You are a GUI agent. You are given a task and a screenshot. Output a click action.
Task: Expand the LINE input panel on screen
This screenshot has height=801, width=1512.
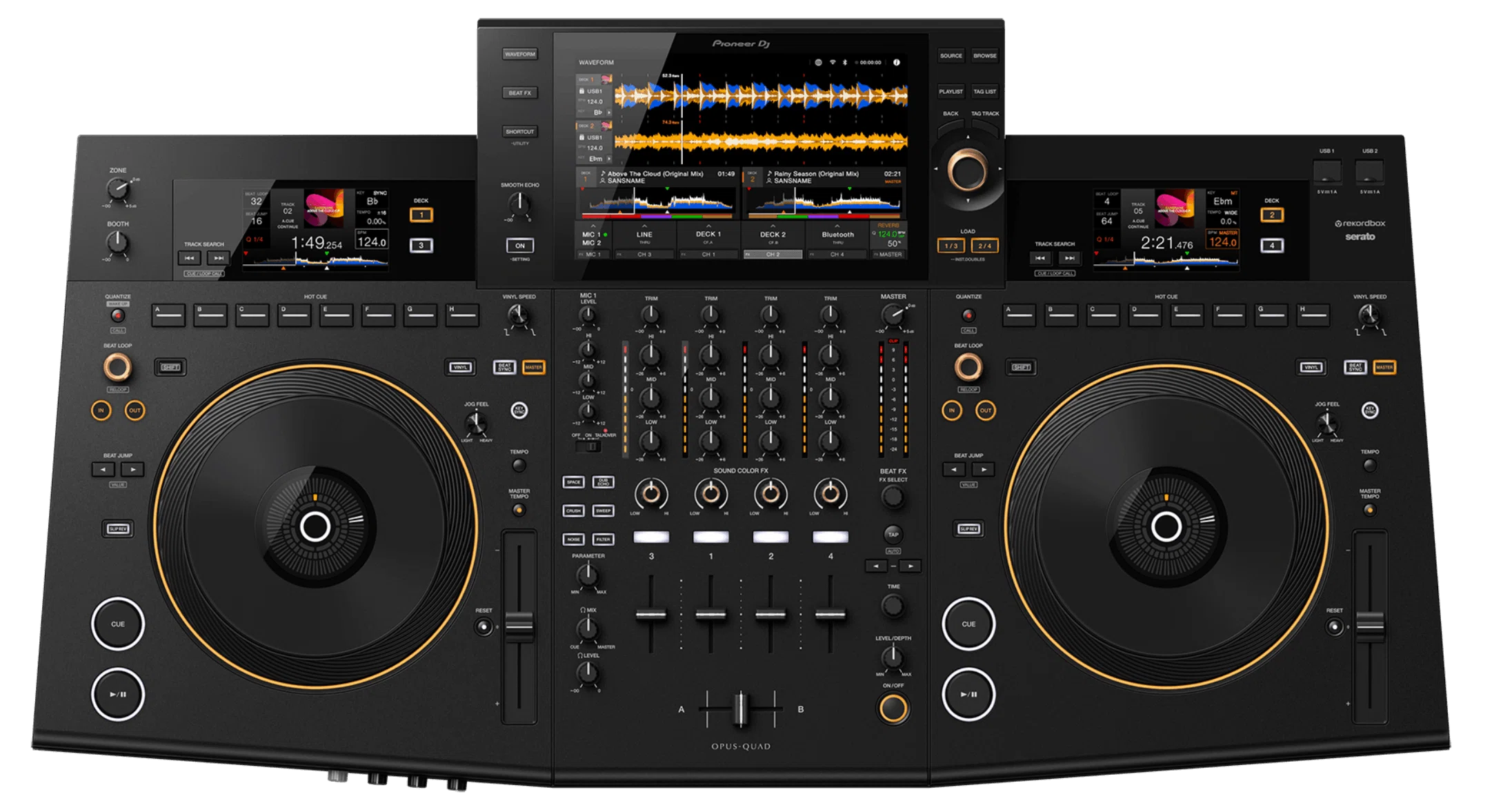(644, 239)
